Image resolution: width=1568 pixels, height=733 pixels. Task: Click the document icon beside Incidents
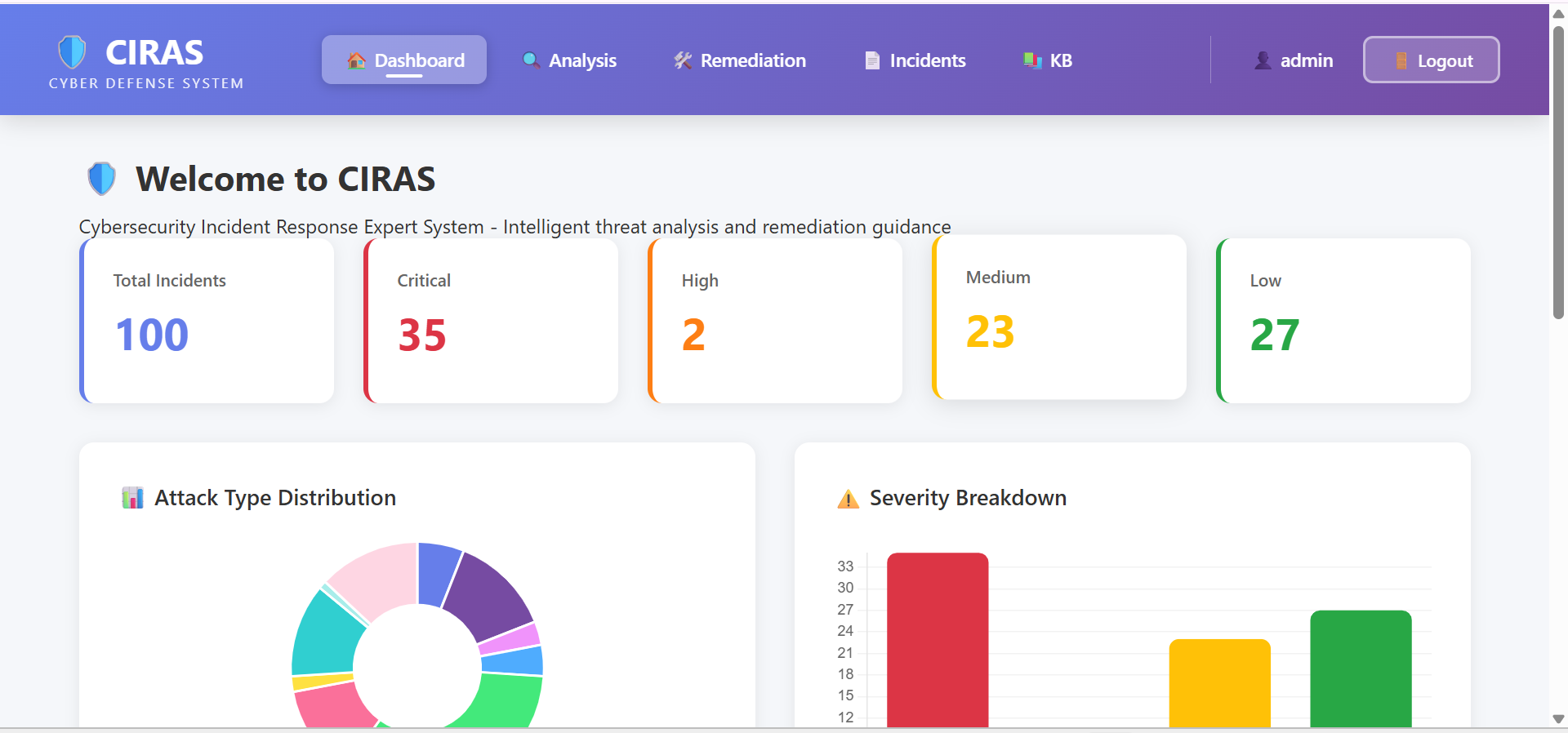click(x=872, y=60)
